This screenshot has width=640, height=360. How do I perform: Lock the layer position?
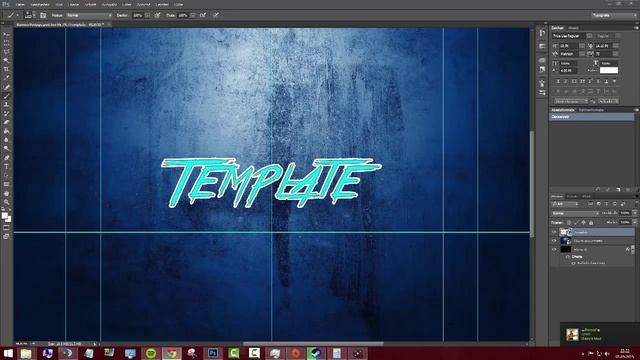(583, 222)
